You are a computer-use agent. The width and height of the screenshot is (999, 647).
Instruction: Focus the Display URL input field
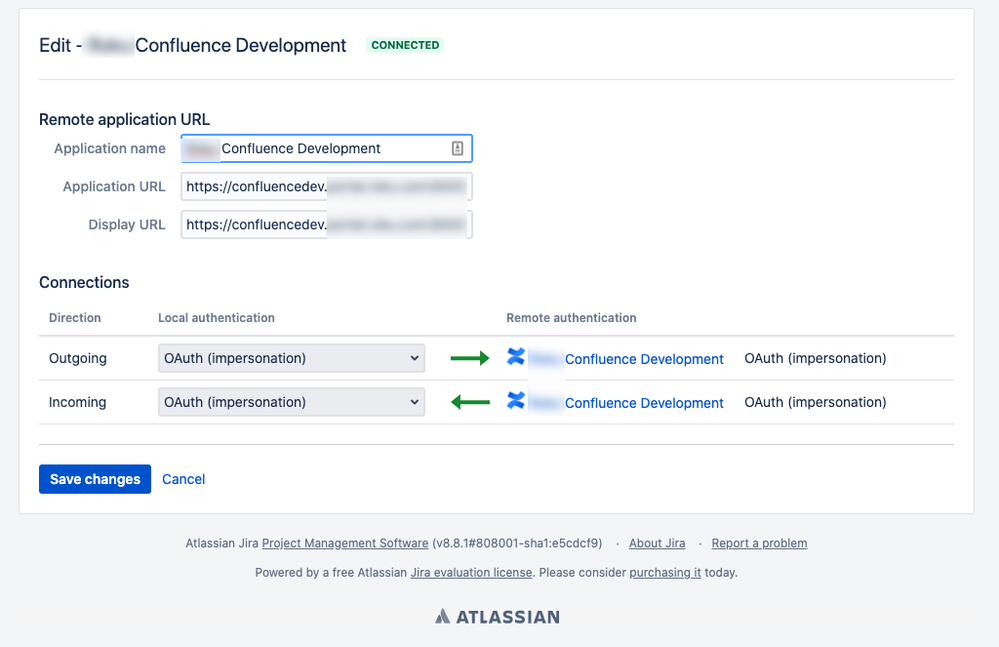(x=327, y=225)
